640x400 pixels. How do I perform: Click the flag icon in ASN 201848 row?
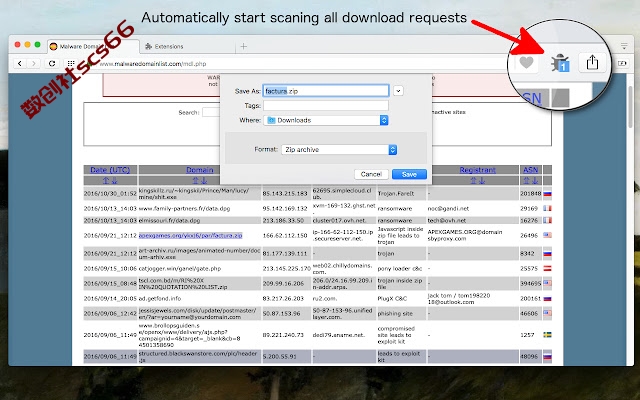click(547, 193)
